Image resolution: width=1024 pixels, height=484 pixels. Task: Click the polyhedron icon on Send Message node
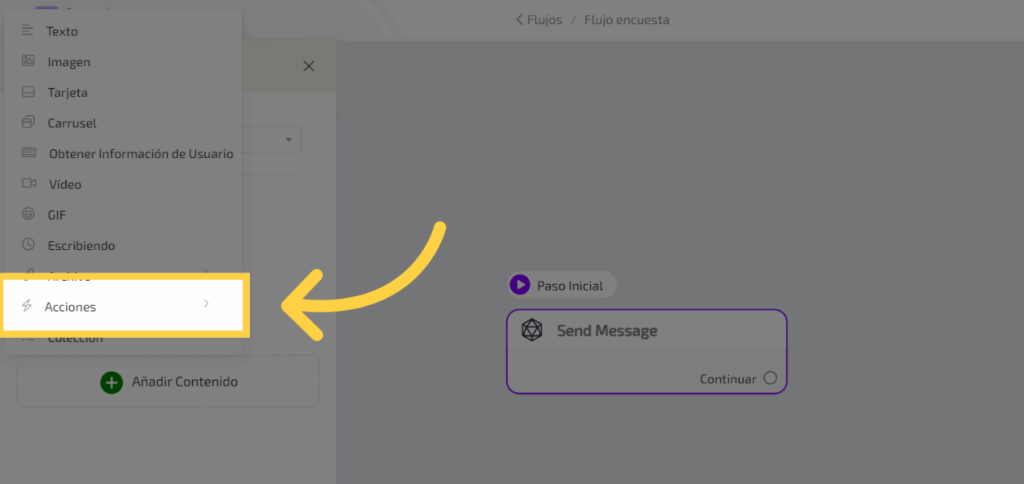(x=533, y=331)
